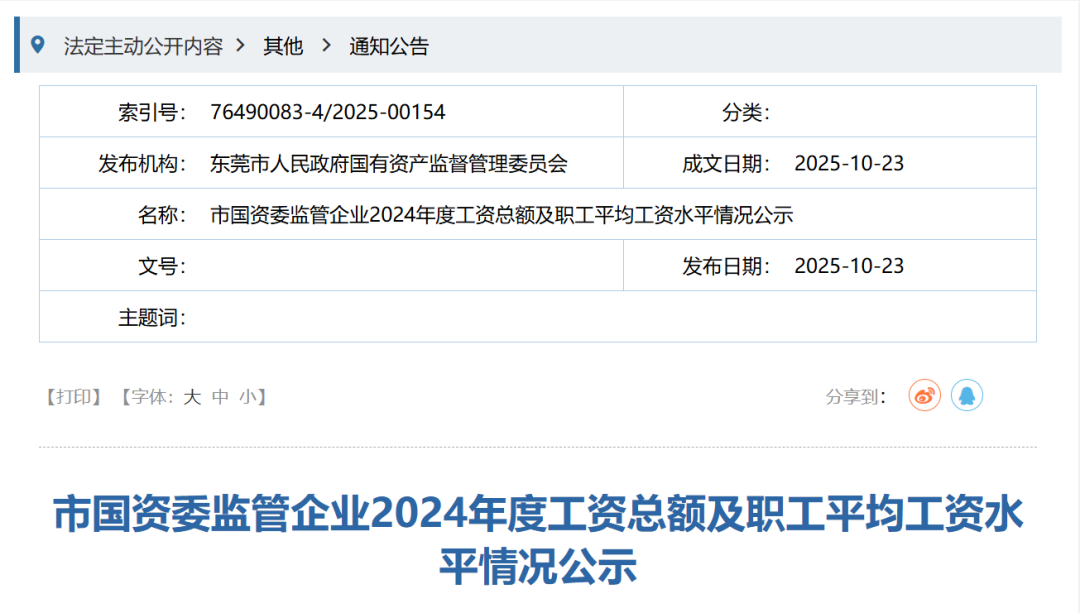Set font size to large (大)

192,397
